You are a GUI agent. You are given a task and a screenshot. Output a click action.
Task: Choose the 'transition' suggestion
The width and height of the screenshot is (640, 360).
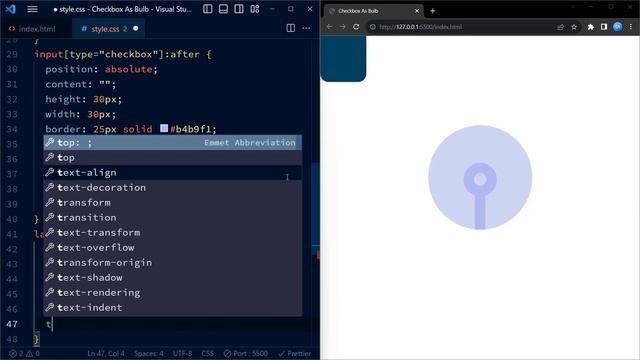[173, 218]
